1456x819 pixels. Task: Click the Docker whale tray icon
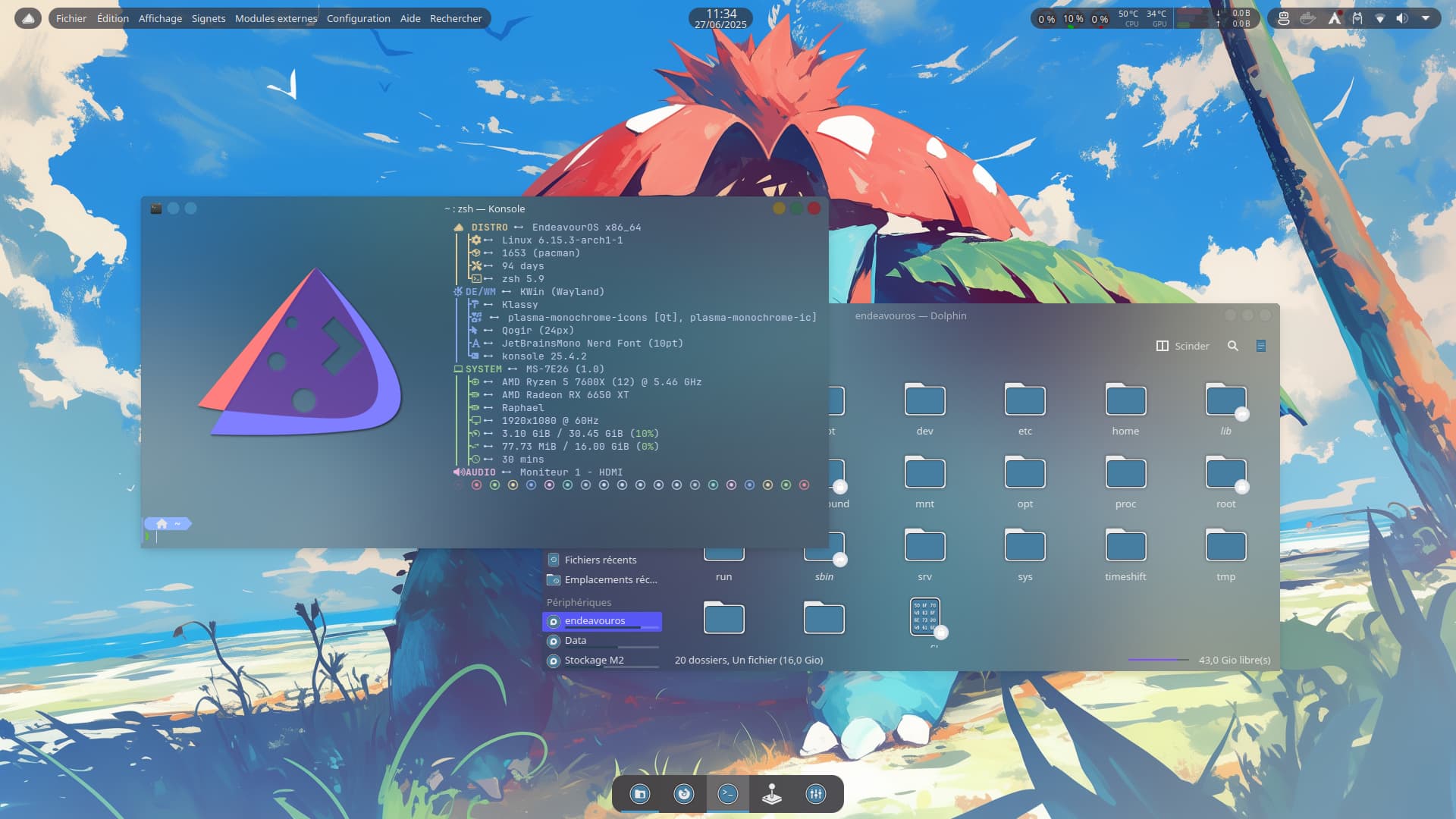coord(1308,18)
